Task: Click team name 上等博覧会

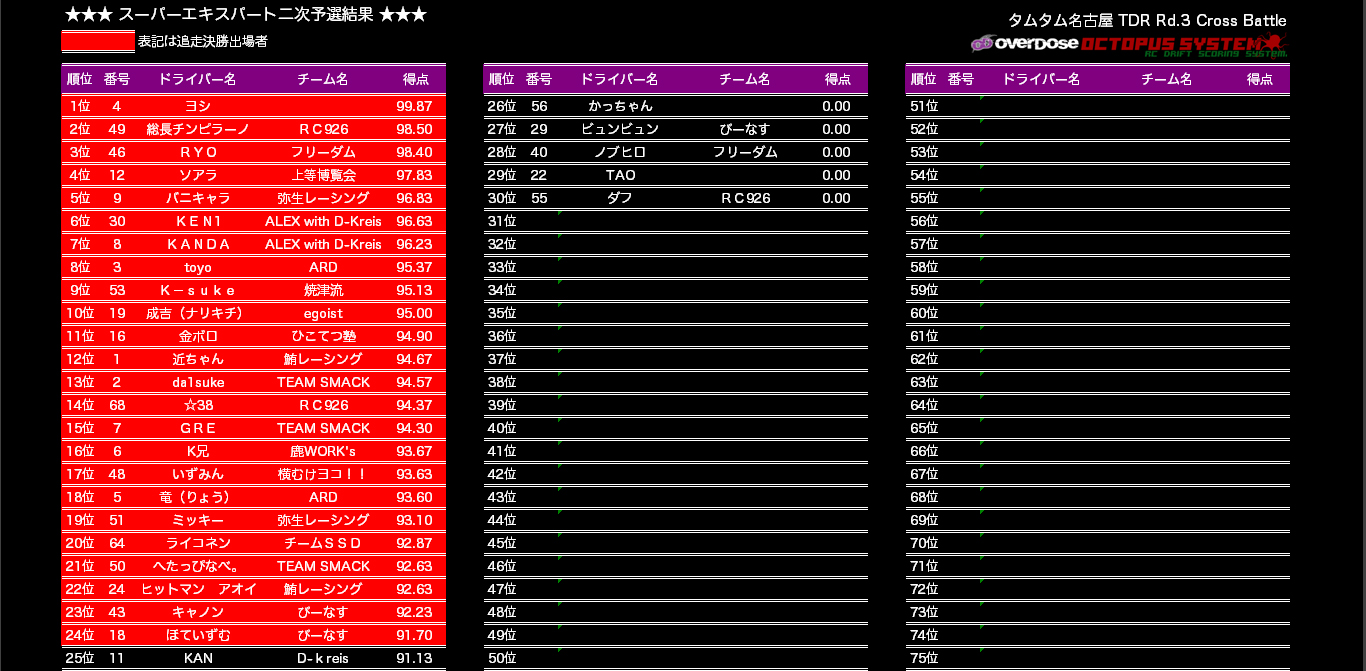Action: 323,175
